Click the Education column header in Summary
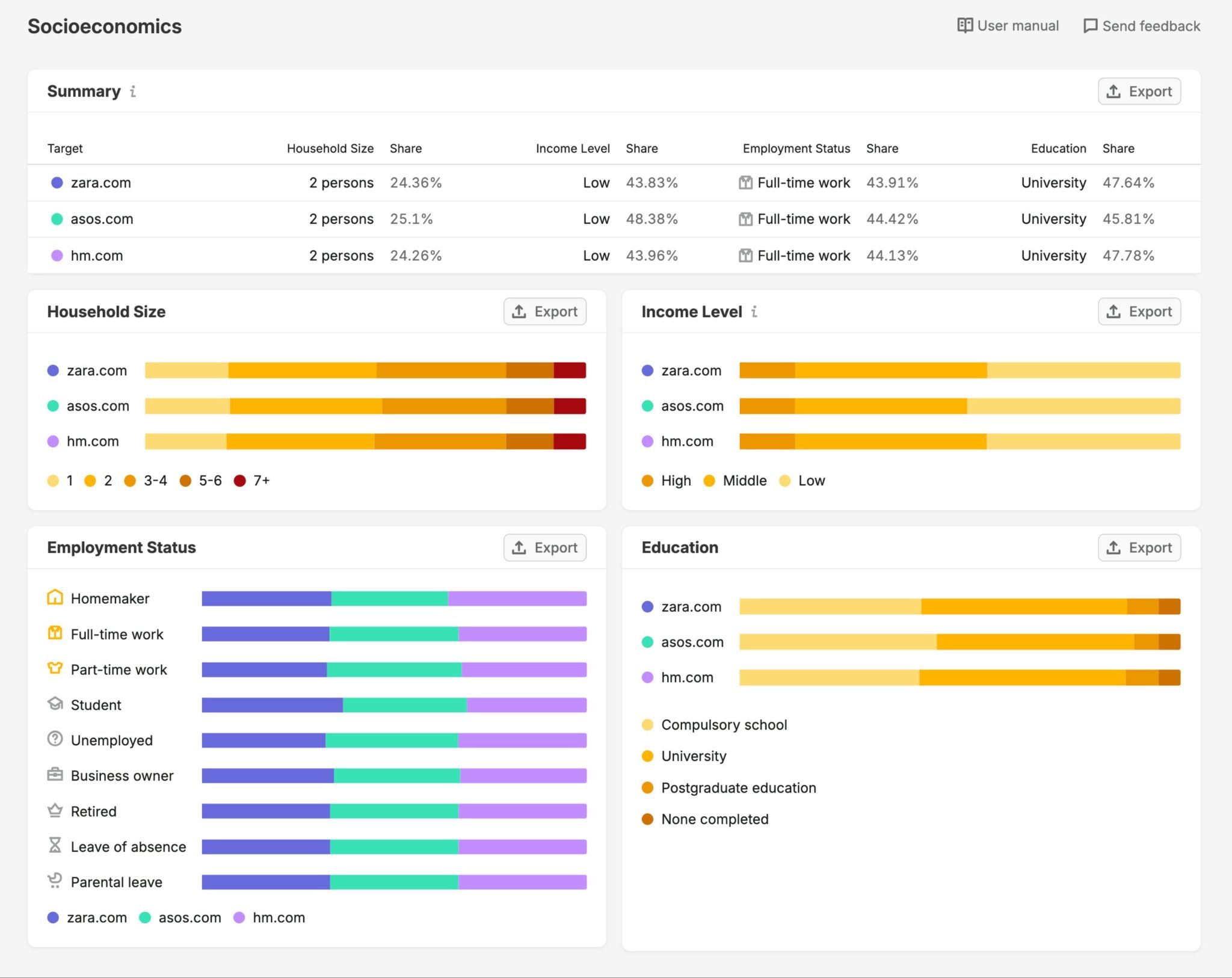The height and width of the screenshot is (978, 1232). tap(1059, 149)
